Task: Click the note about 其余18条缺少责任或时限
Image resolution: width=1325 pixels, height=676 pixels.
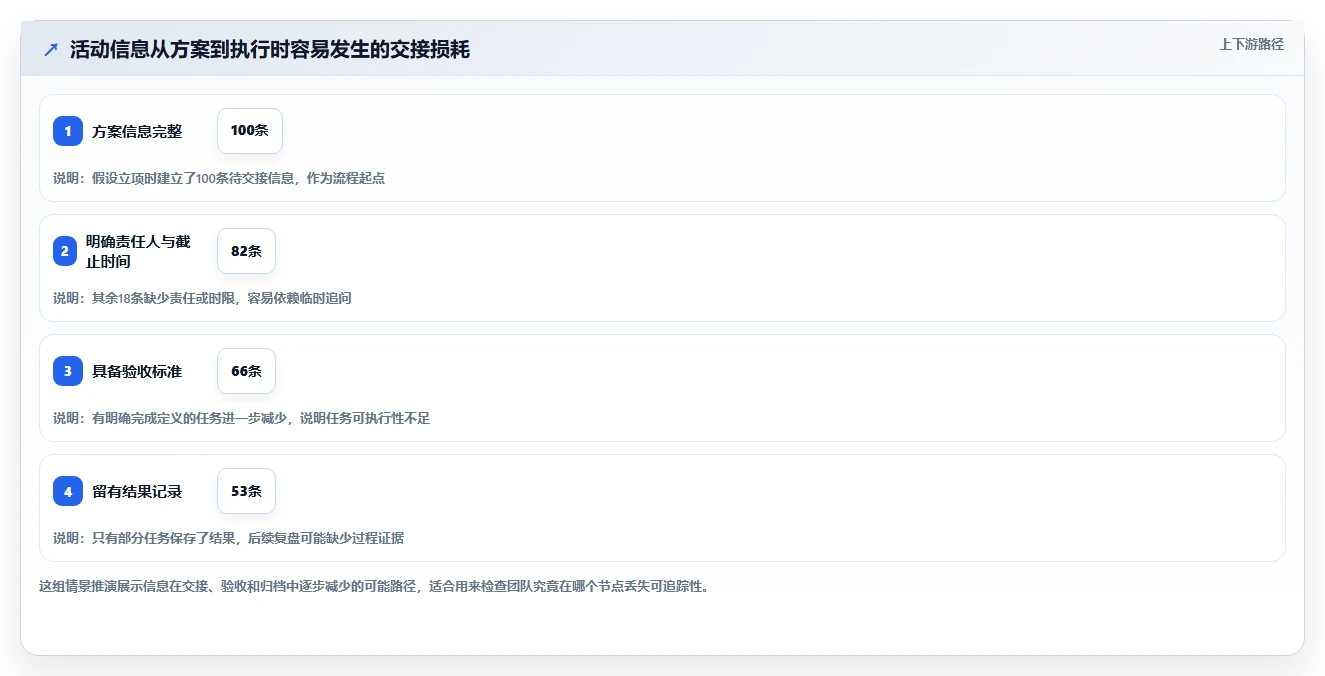Action: tap(202, 298)
